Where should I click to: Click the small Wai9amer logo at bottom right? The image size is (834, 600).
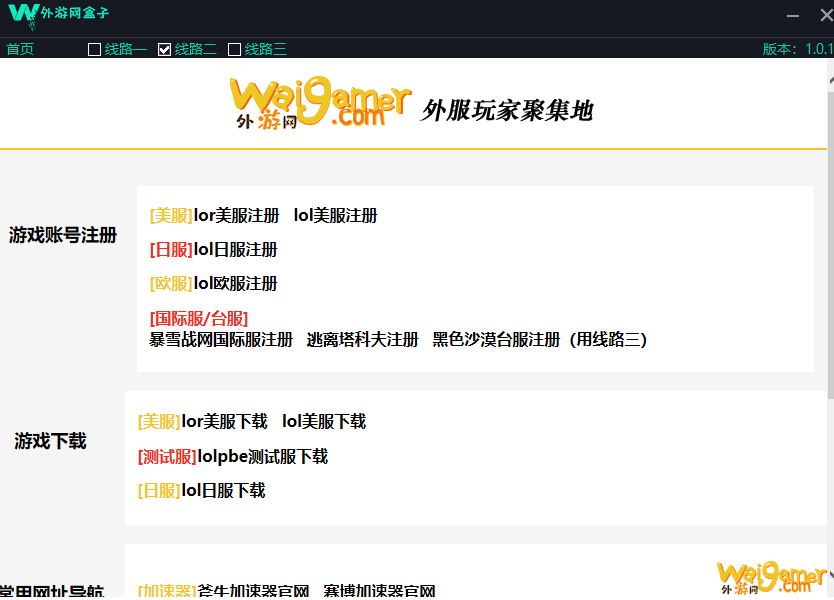coord(771,578)
